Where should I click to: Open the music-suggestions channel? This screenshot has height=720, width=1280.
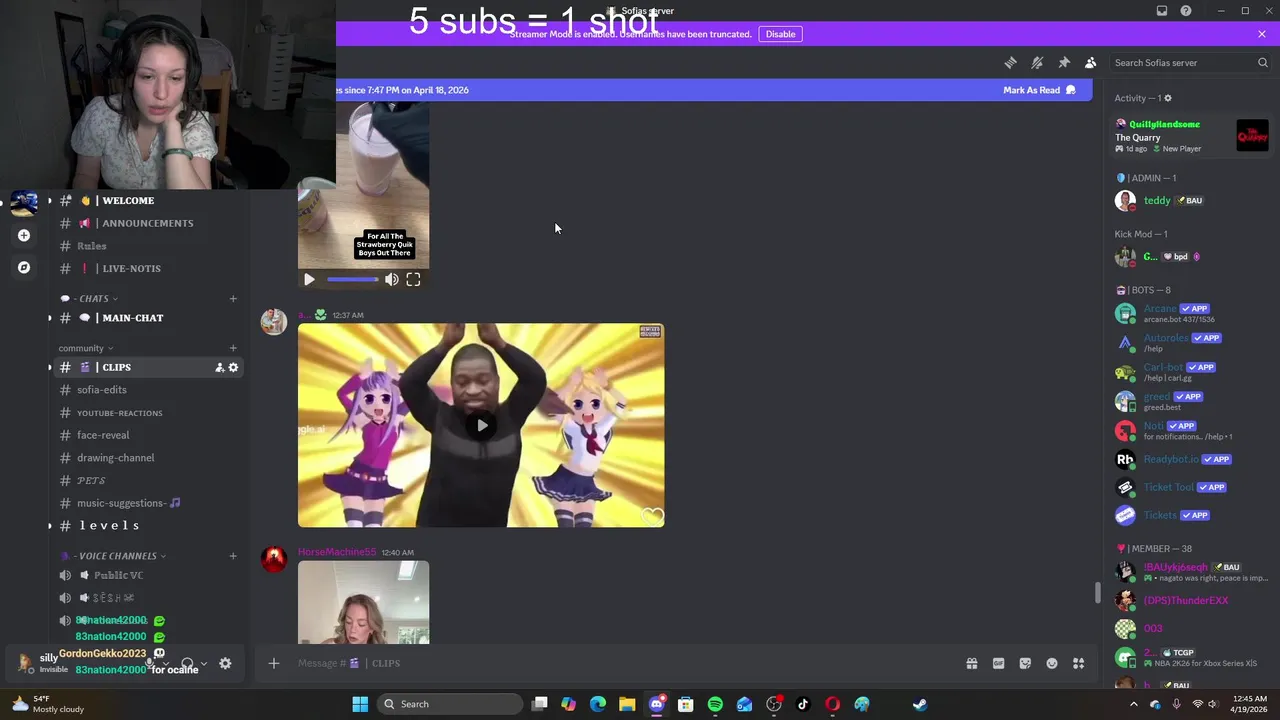(146, 503)
